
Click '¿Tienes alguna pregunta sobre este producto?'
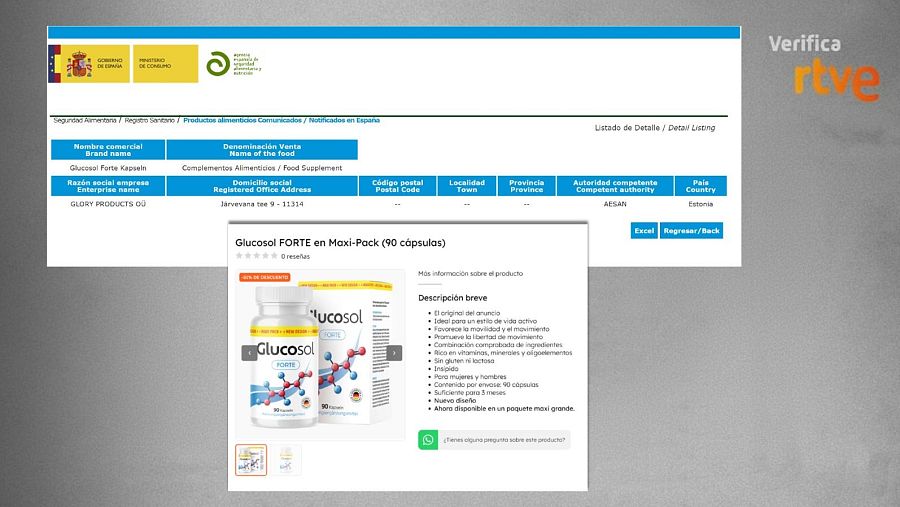pyautogui.click(x=504, y=440)
